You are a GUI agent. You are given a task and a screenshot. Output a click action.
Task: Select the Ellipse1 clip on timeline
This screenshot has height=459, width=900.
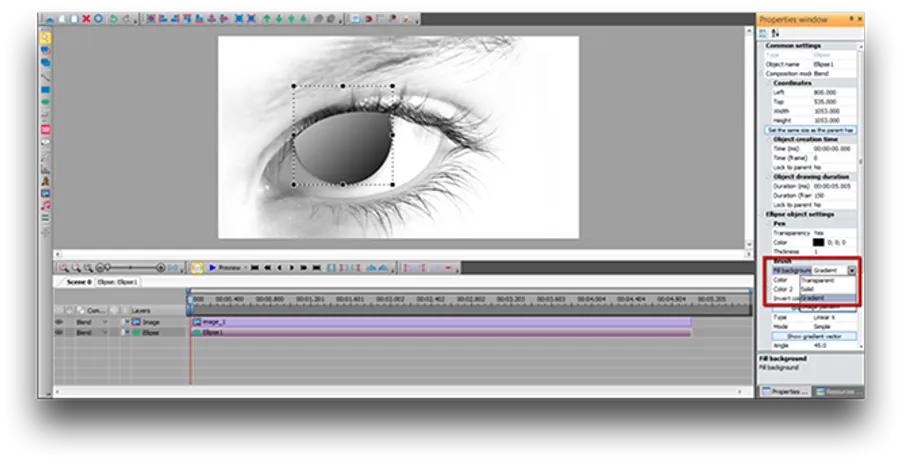pos(441,332)
